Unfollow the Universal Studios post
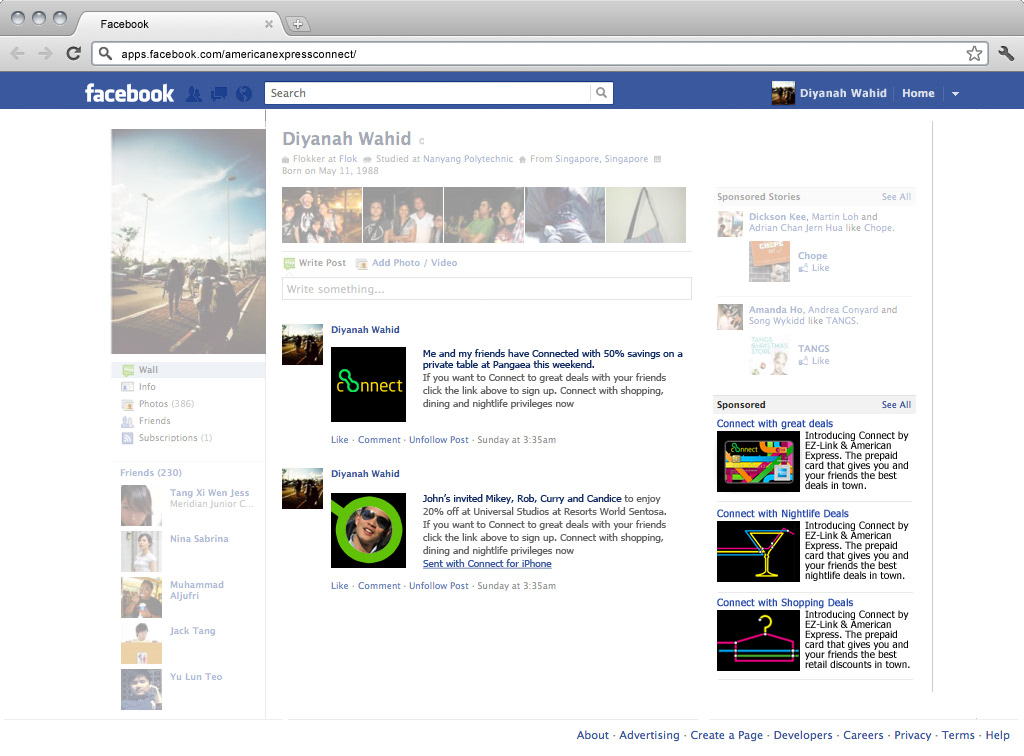This screenshot has height=756, width=1024. (439, 586)
